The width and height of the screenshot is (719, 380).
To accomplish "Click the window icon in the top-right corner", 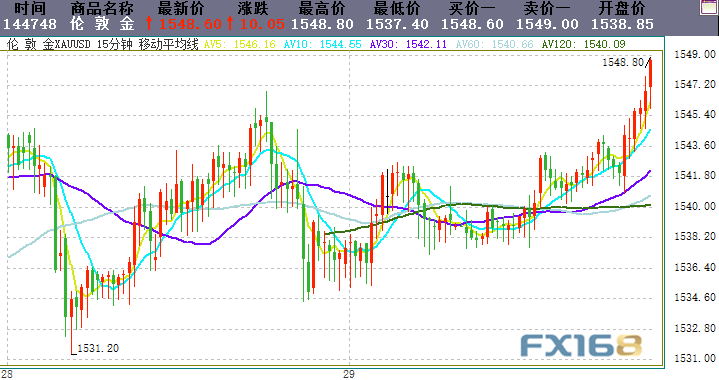I will [709, 7].
